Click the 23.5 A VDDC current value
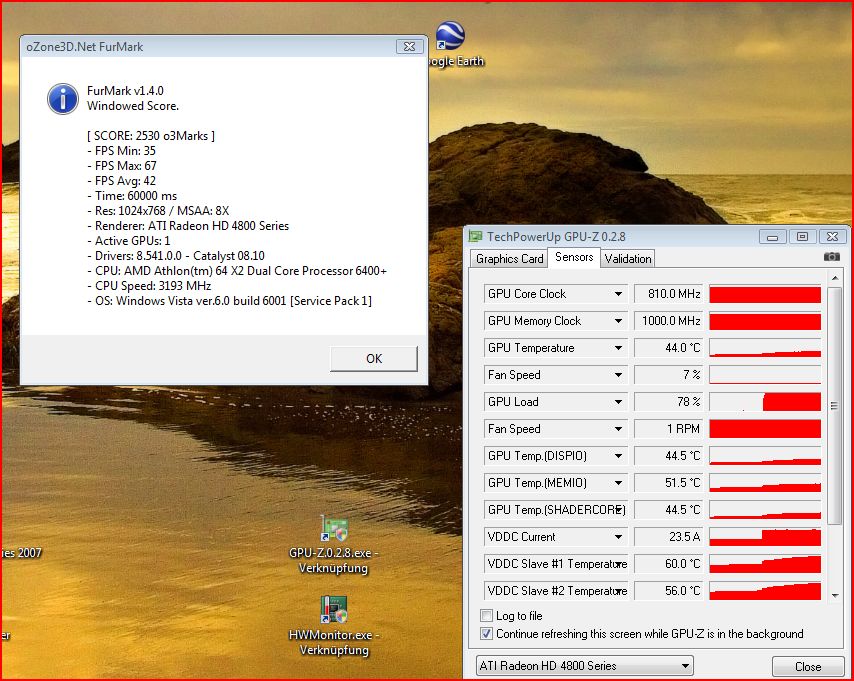The image size is (854, 681). (669, 537)
